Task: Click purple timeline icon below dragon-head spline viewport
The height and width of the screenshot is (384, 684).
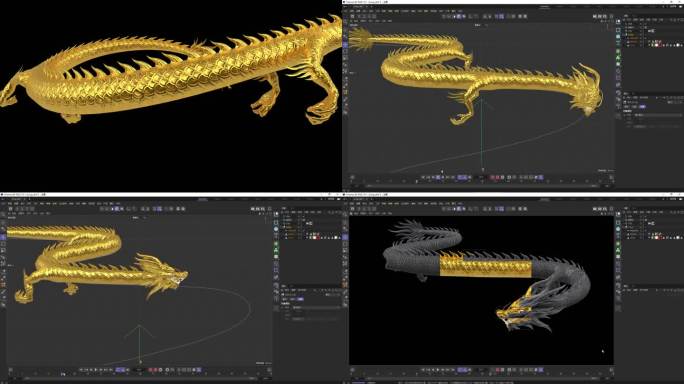Action: click(120, 370)
